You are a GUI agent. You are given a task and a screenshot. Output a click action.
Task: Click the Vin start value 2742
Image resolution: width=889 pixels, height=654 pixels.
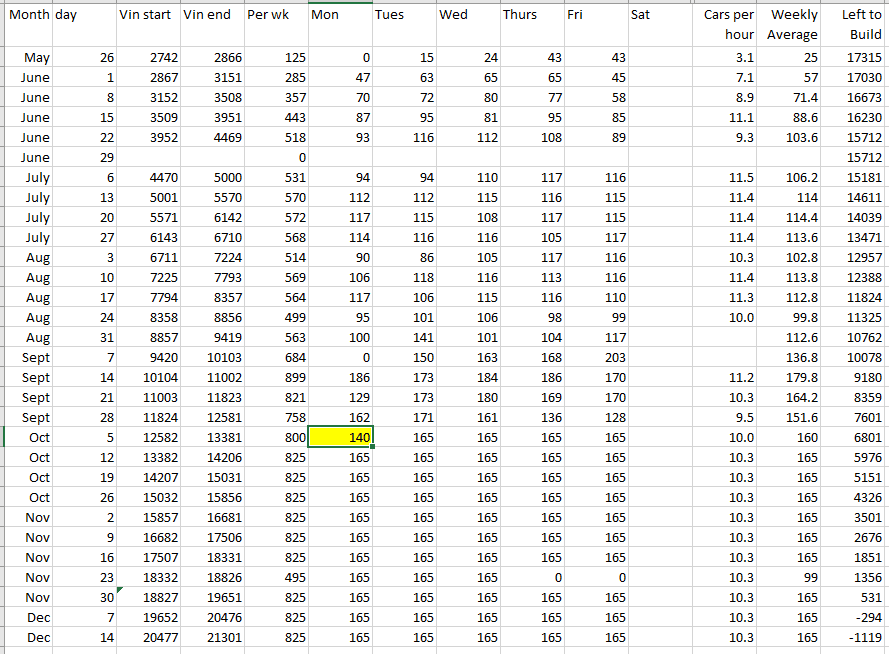click(x=148, y=58)
